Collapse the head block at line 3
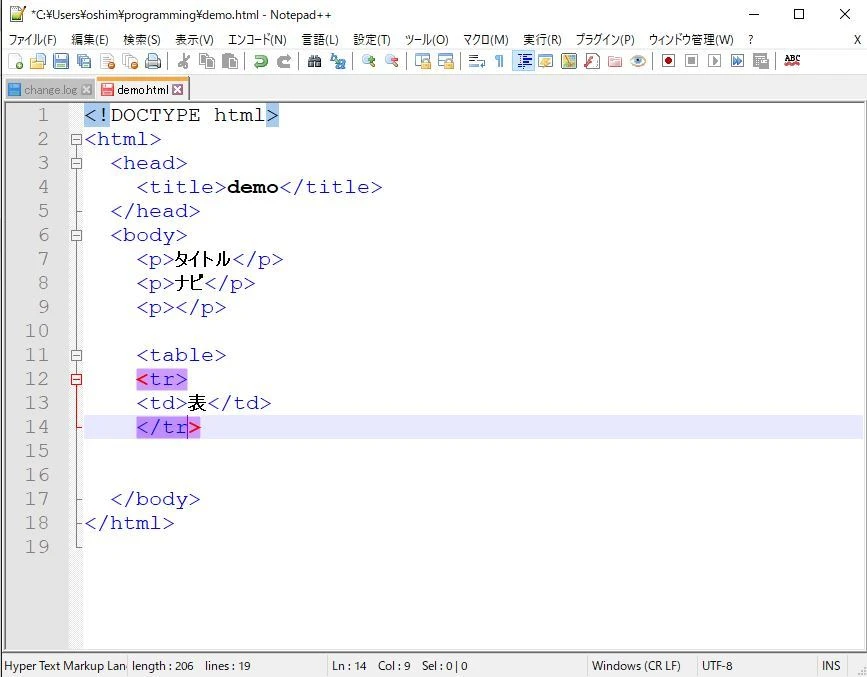 point(76,163)
